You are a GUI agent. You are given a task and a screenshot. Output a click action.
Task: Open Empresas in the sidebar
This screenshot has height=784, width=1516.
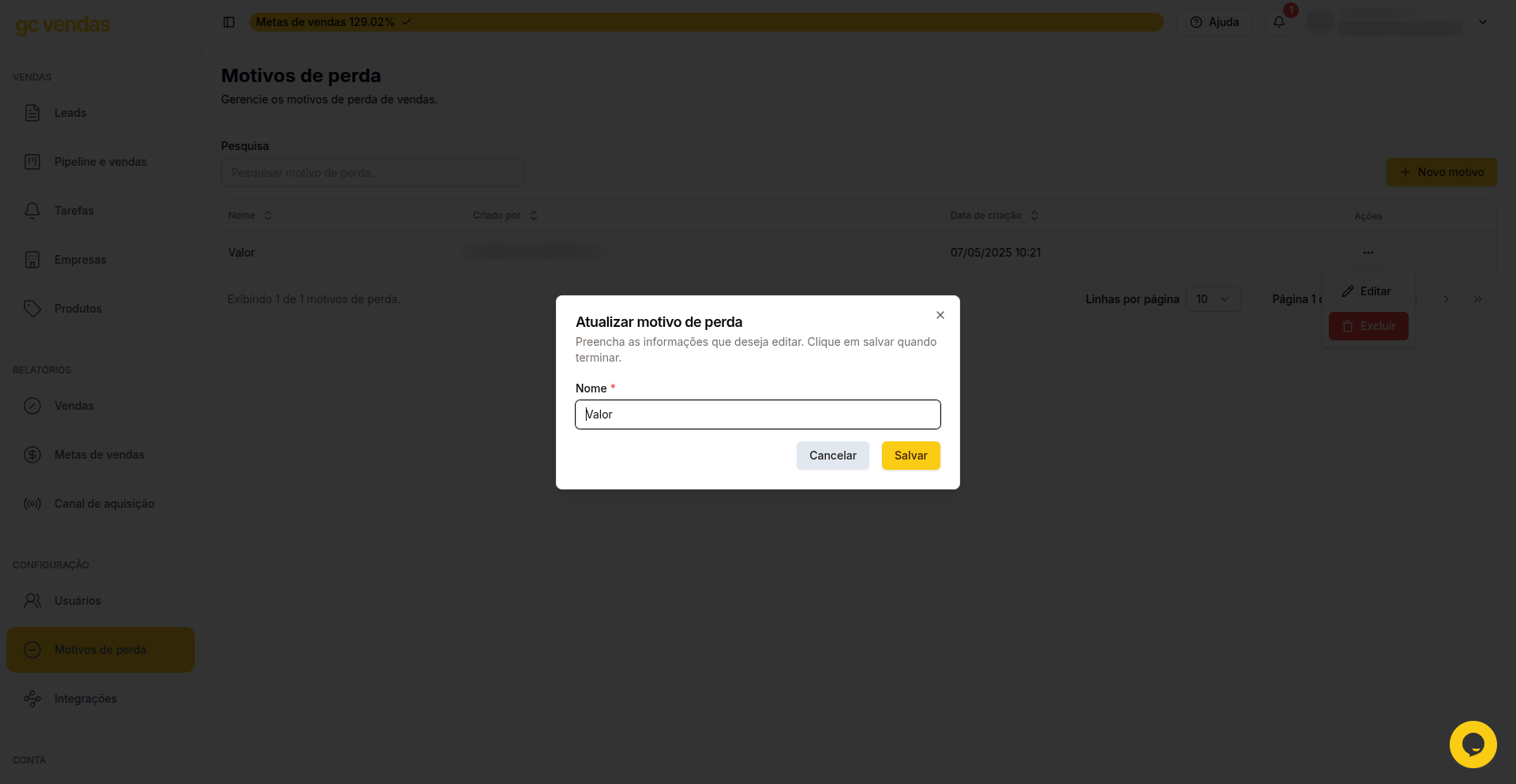[x=100, y=260]
